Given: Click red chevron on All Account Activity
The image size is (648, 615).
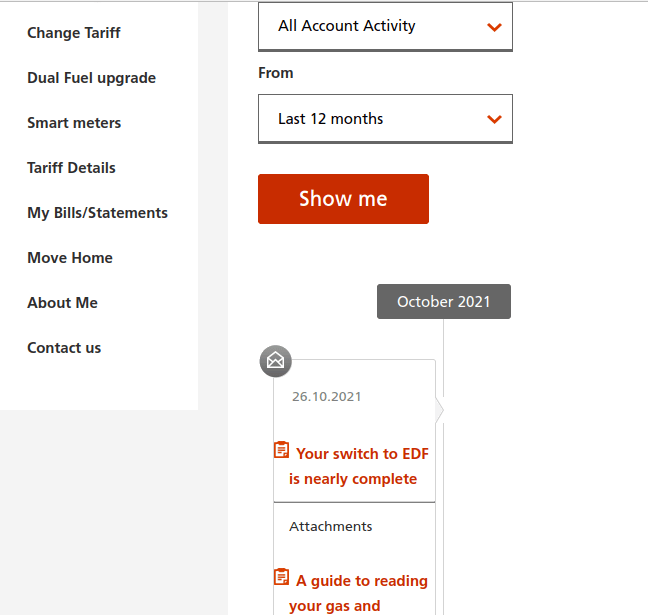Looking at the screenshot, I should (494, 27).
